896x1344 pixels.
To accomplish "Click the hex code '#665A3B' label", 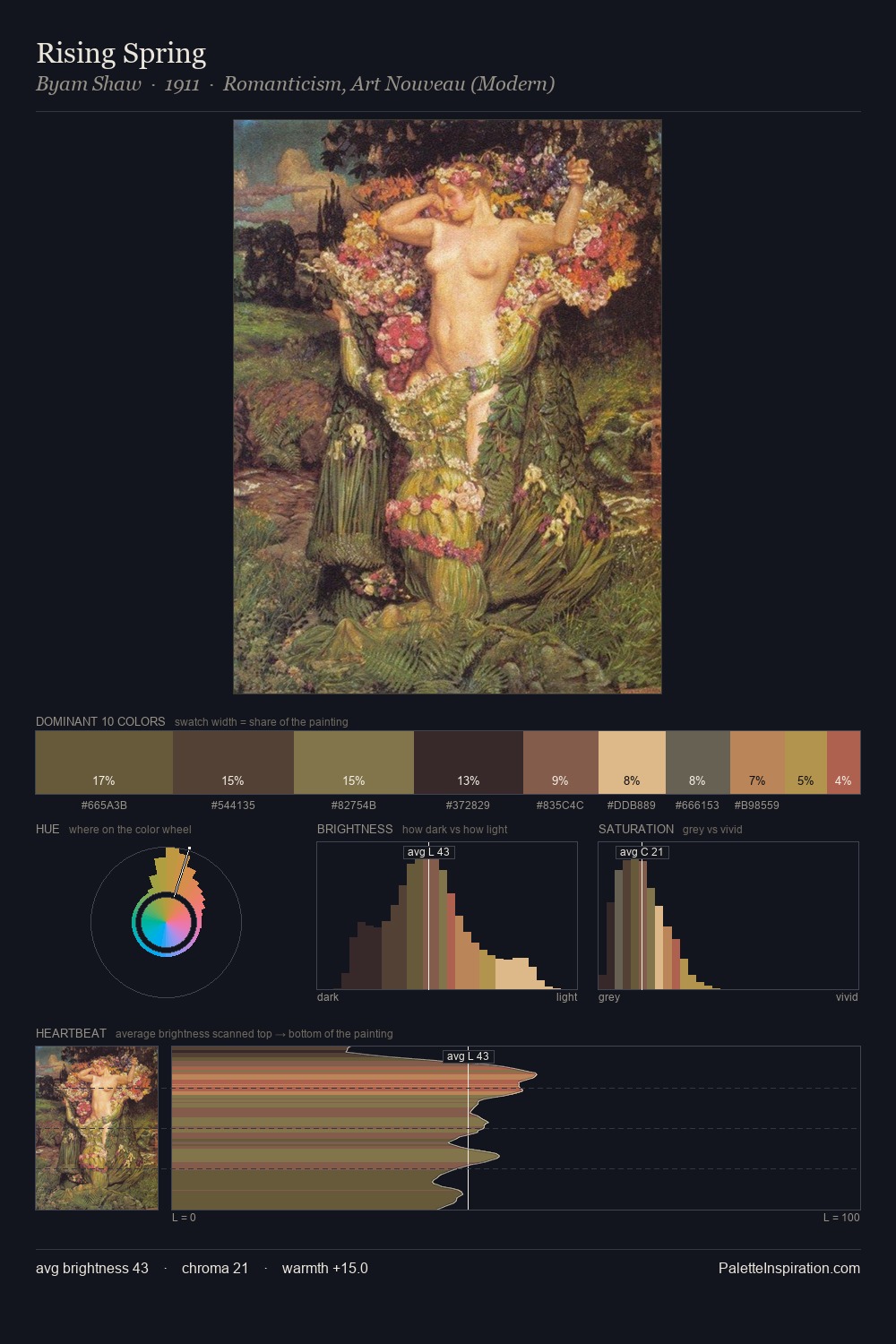I will [x=104, y=805].
